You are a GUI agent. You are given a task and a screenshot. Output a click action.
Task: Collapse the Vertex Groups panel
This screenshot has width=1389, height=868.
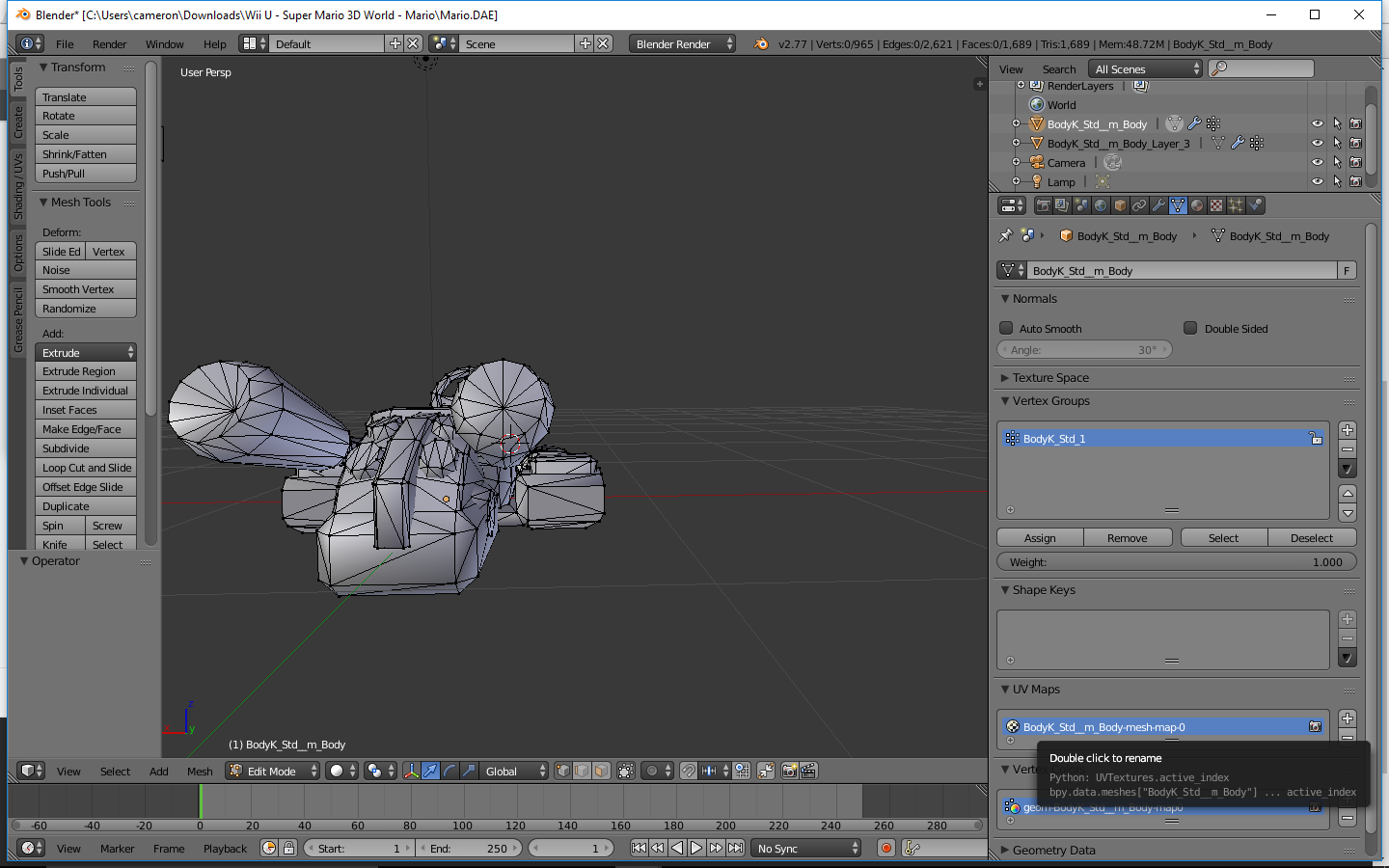(x=1049, y=400)
